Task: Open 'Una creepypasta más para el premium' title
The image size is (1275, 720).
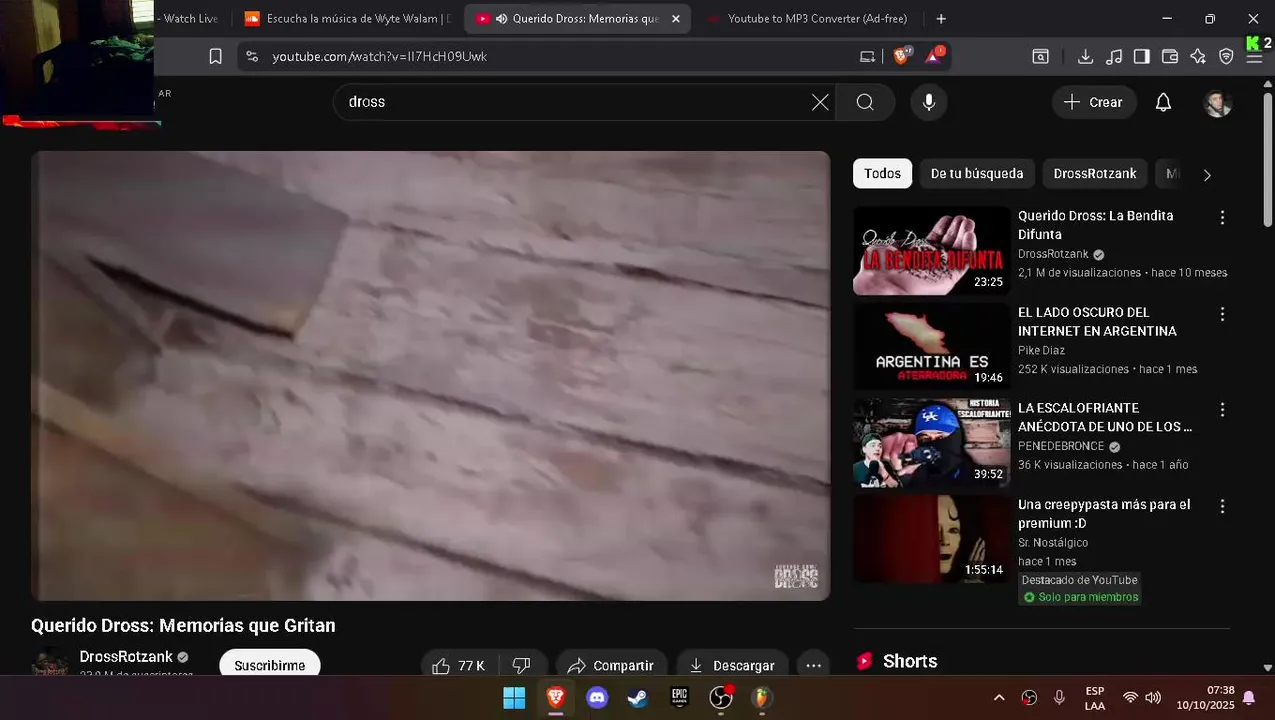Action: [x=1104, y=514]
